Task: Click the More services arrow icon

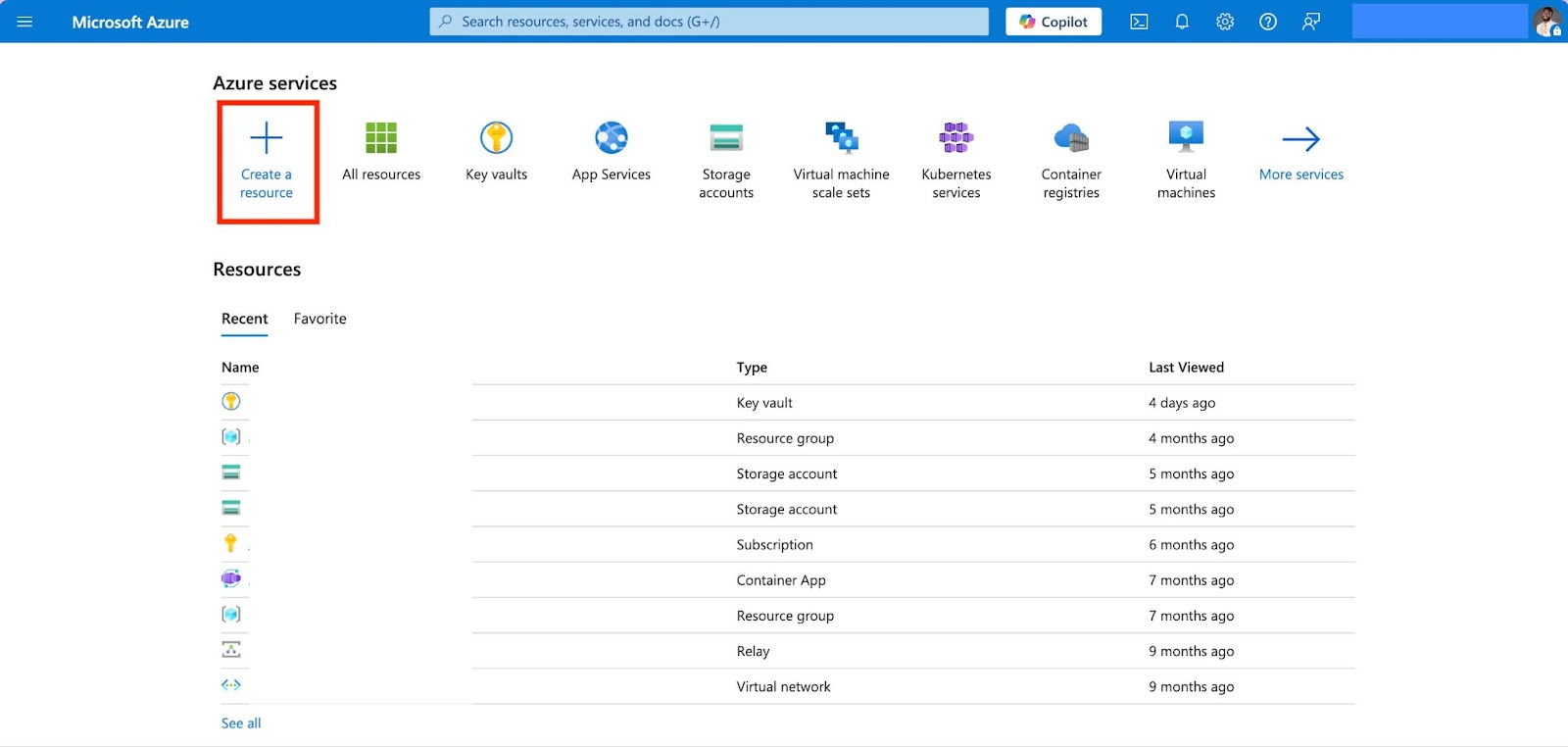Action: 1301,139
